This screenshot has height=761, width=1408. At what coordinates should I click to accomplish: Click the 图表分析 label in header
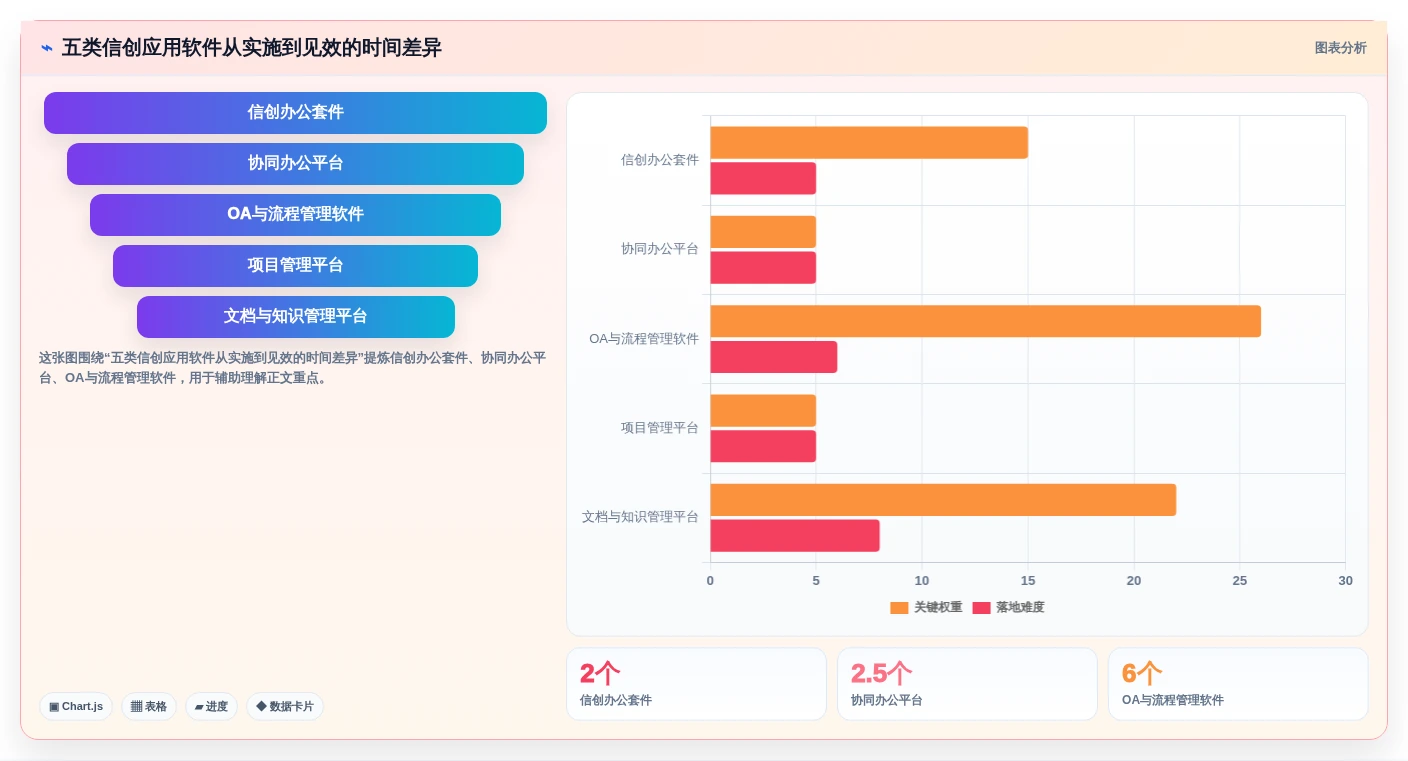tap(1340, 48)
